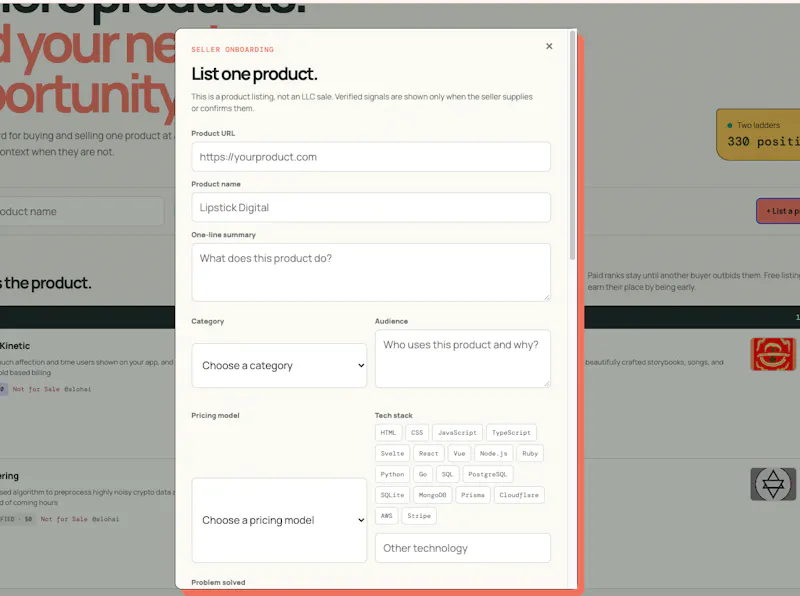Image resolution: width=800 pixels, height=596 pixels.
Task: Click the Audience text area
Action: (x=463, y=358)
